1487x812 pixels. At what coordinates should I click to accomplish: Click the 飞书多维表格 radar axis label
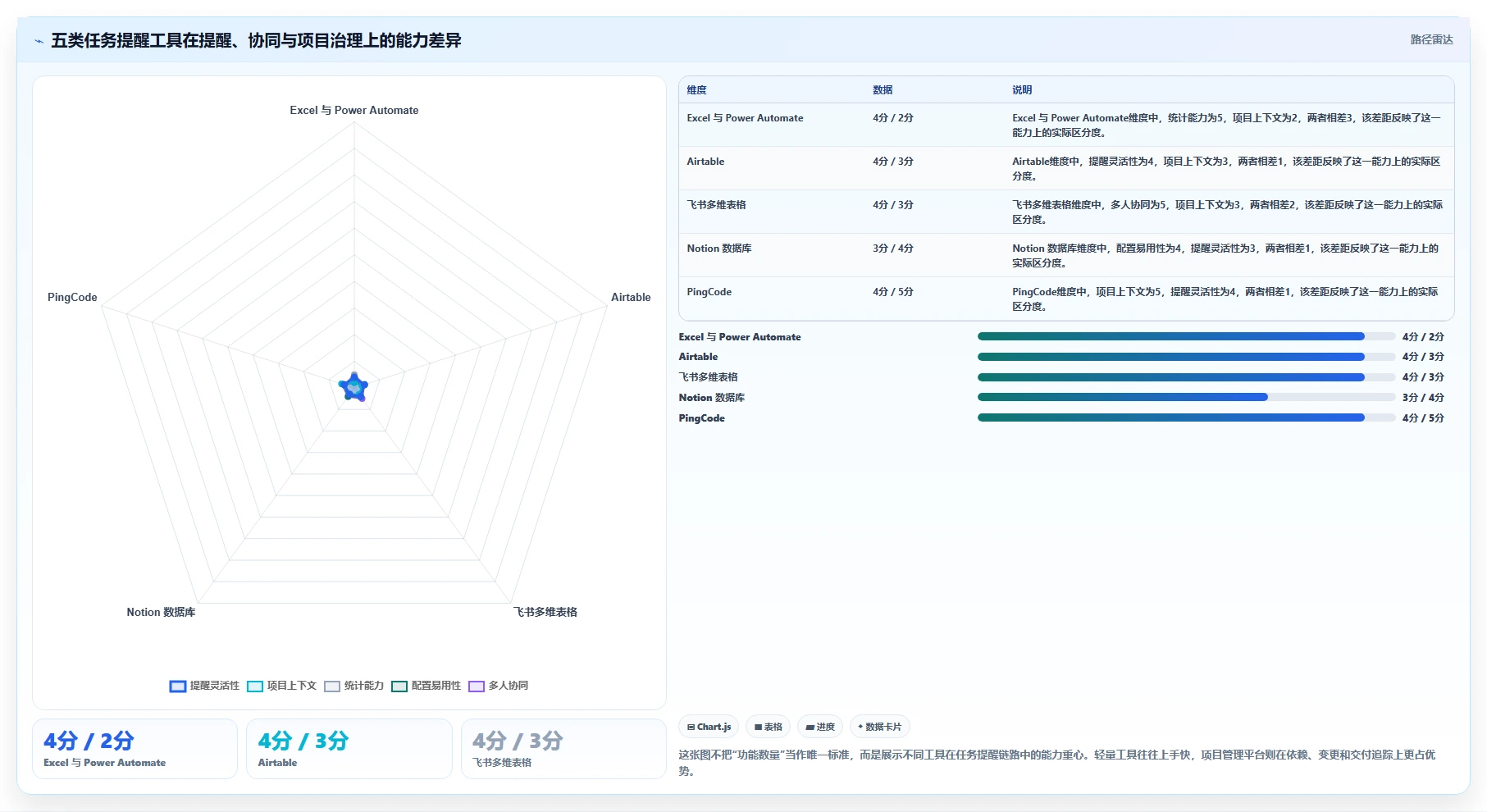tap(545, 612)
